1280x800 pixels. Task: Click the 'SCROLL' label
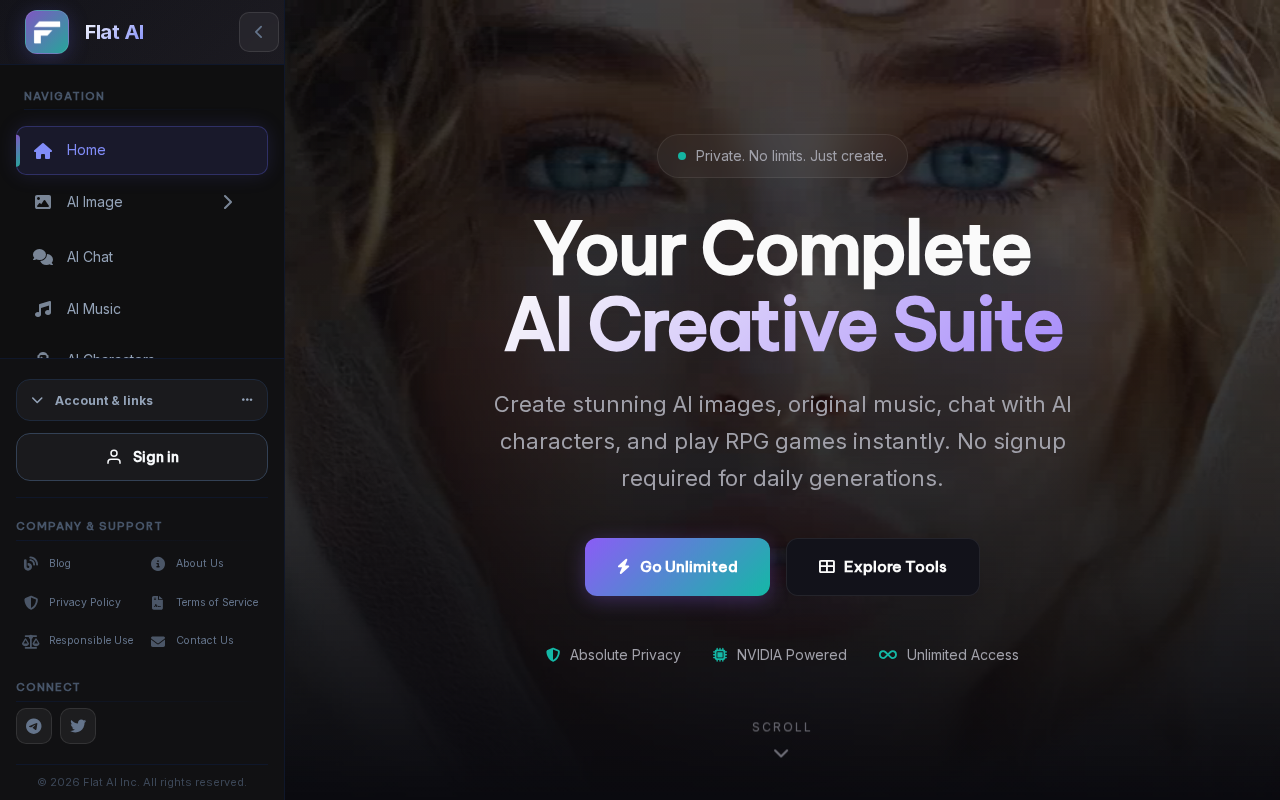(x=782, y=727)
